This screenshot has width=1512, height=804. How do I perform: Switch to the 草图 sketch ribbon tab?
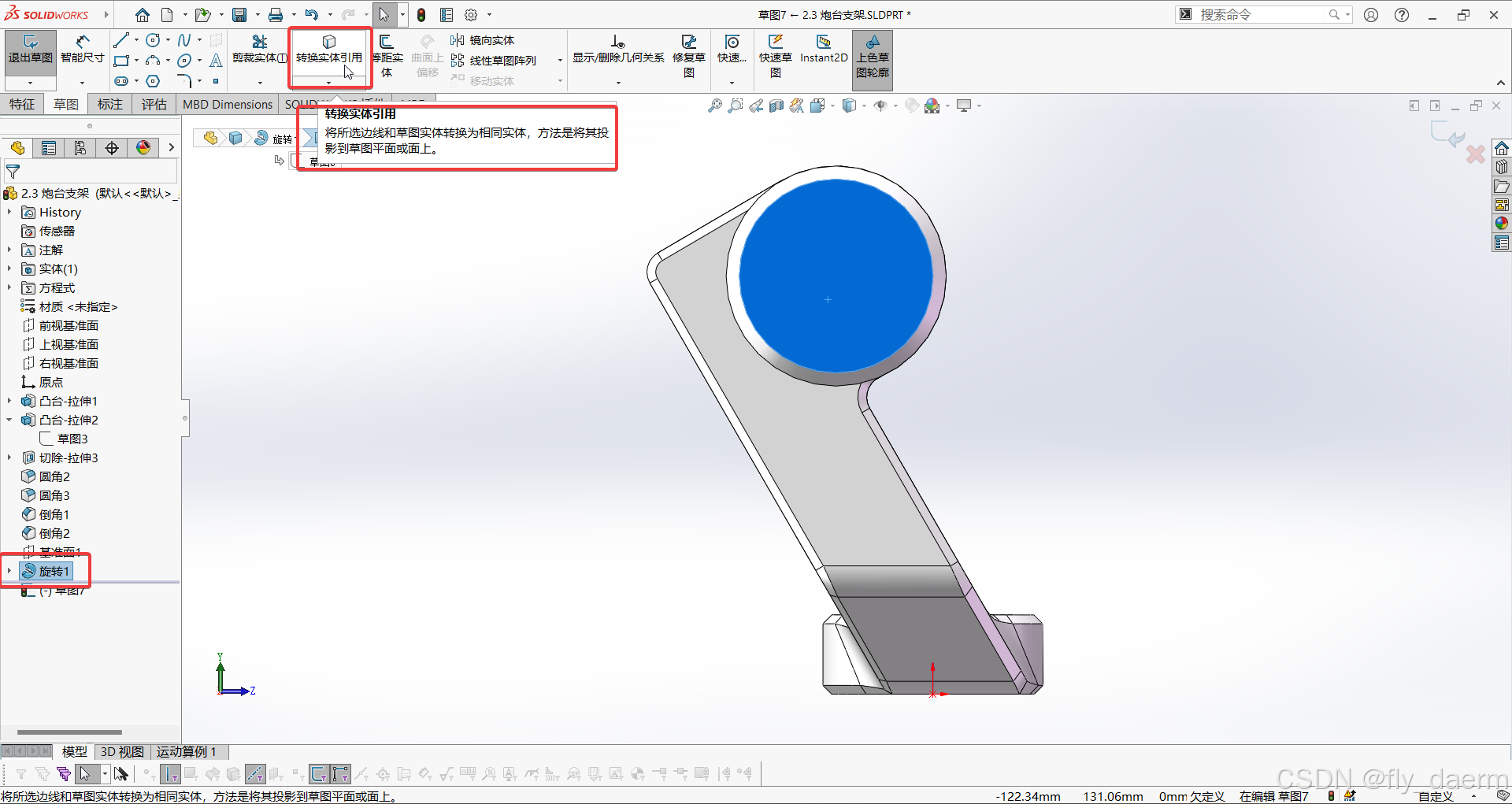click(66, 104)
